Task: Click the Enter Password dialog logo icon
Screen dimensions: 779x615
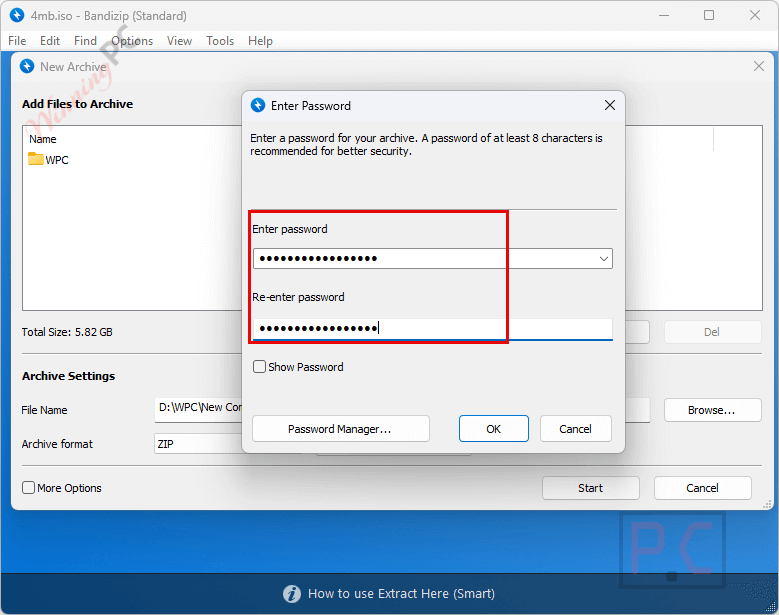Action: pyautogui.click(x=258, y=105)
